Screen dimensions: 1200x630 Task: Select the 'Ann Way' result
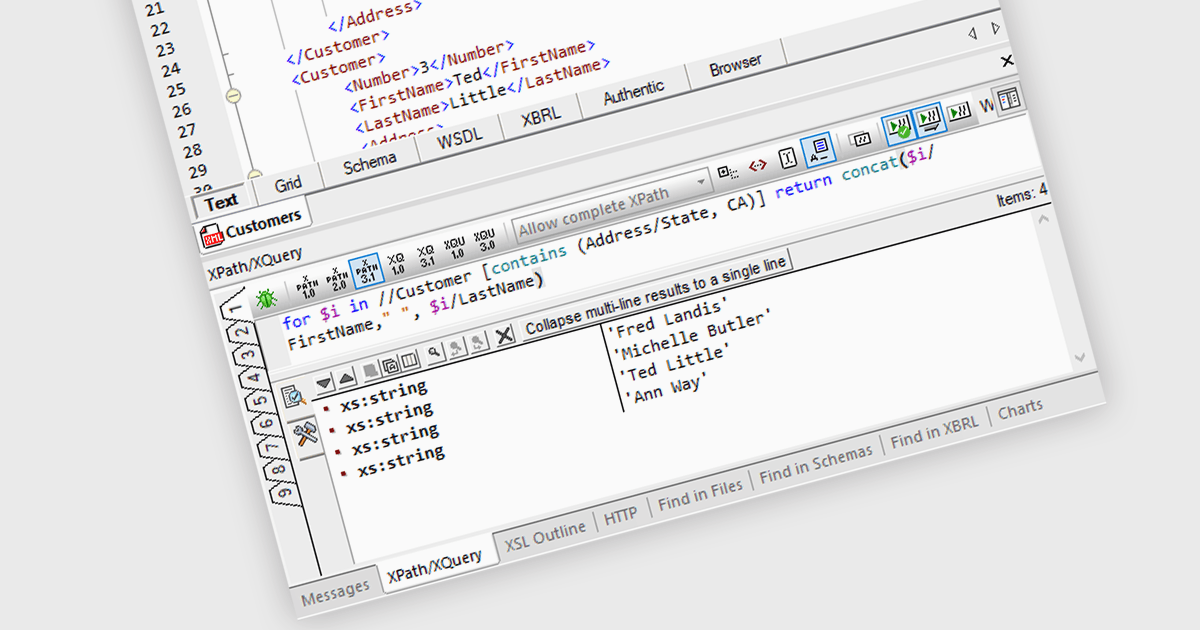(665, 388)
